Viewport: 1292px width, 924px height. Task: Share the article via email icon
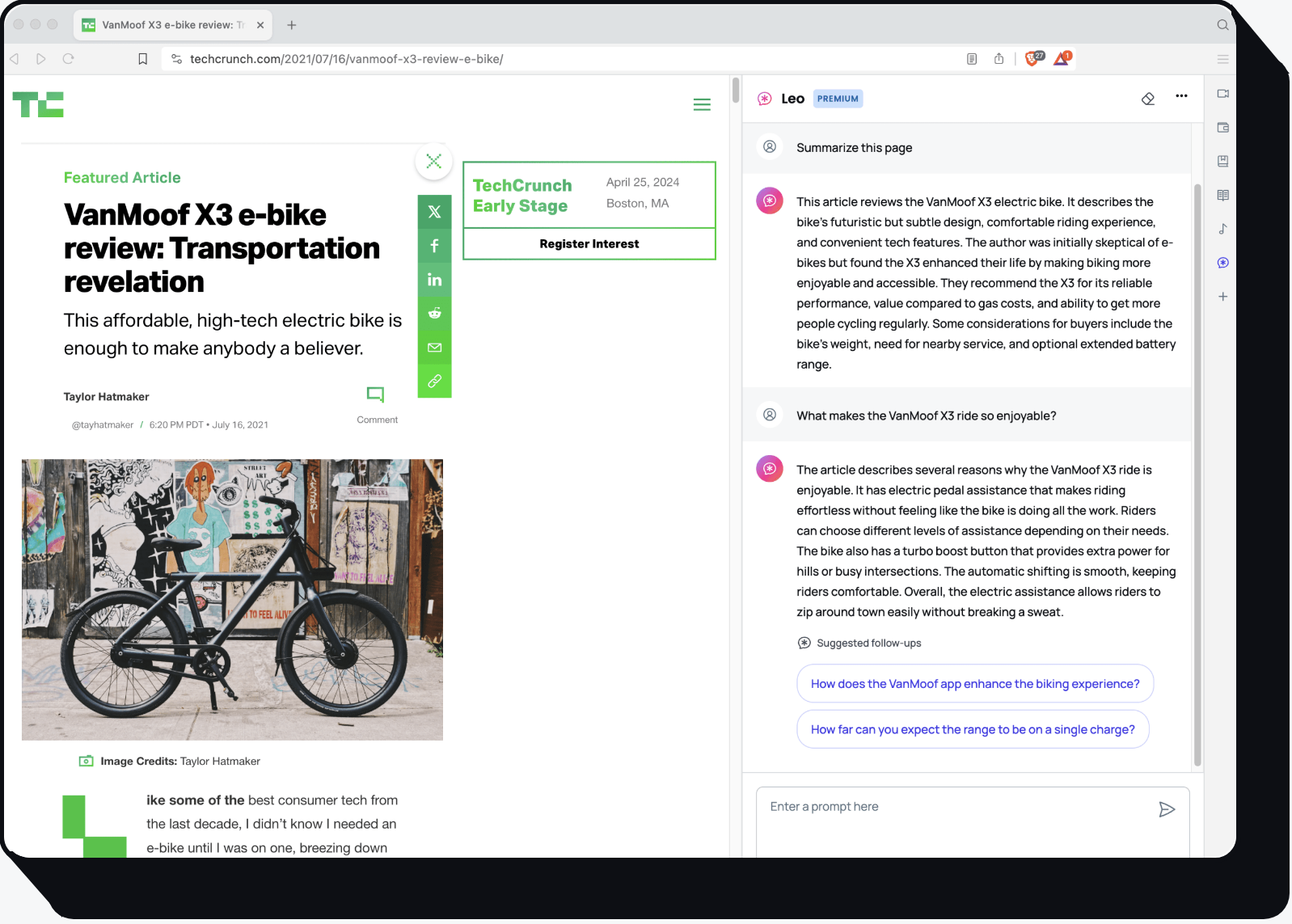click(434, 348)
